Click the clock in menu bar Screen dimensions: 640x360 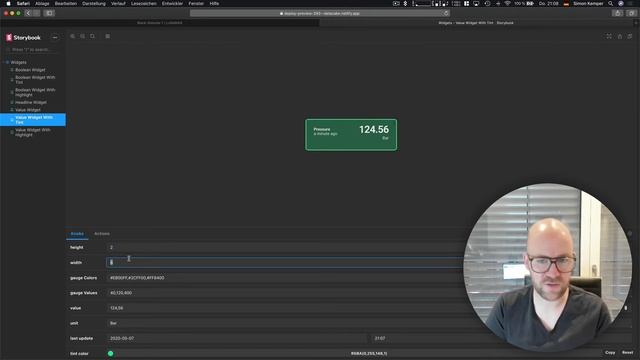click(x=549, y=3)
